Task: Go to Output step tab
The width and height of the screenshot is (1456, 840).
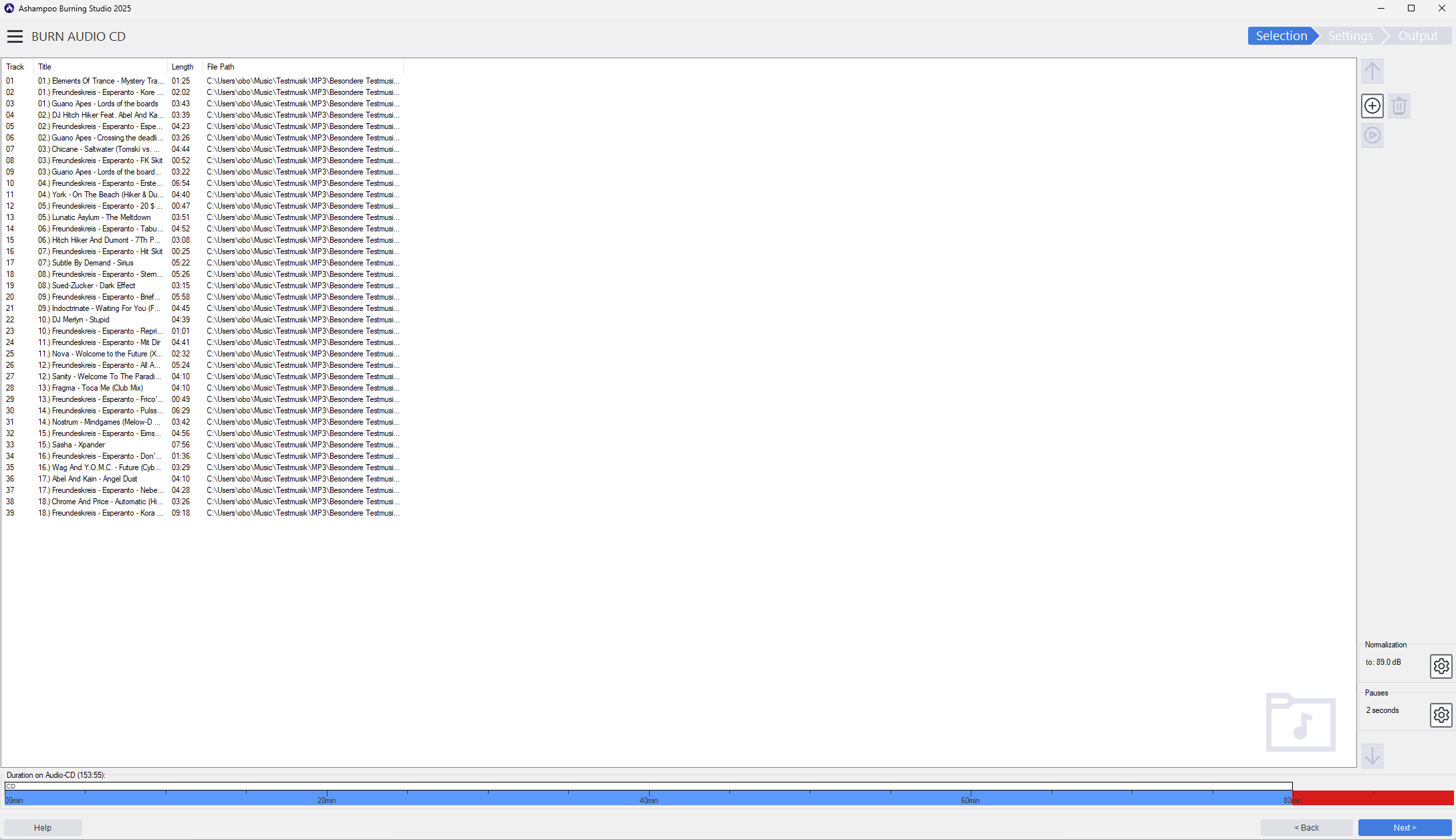Action: (x=1418, y=36)
